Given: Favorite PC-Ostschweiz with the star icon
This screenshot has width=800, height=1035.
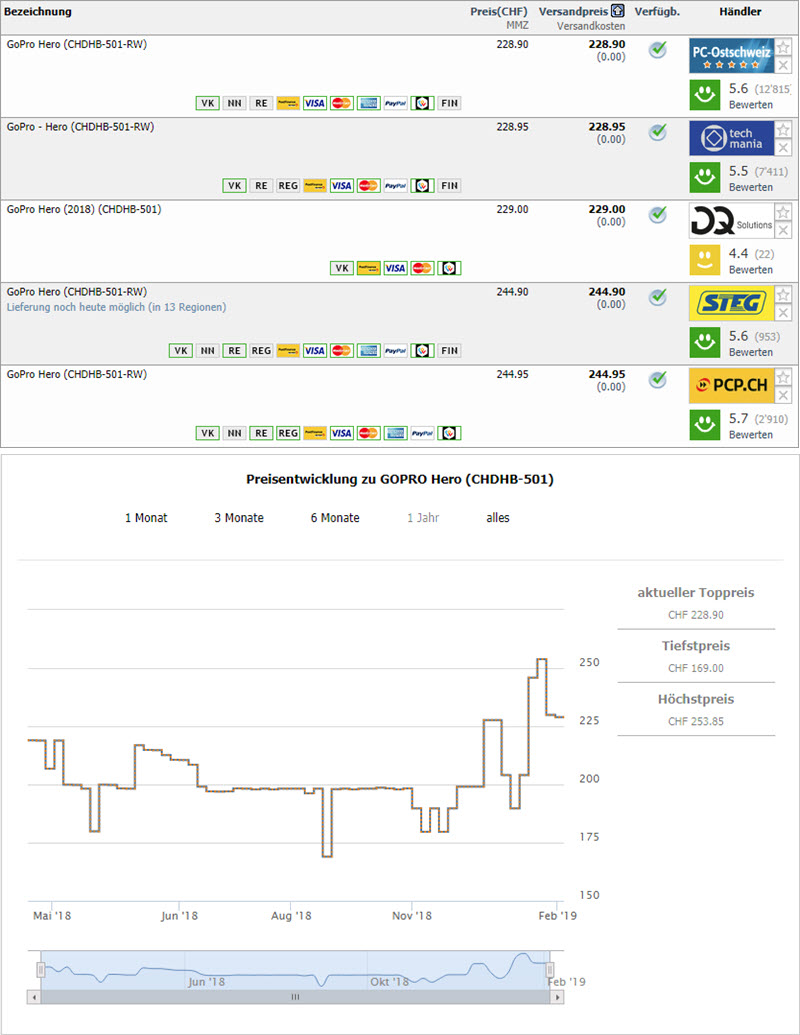Looking at the screenshot, I should coord(784,47).
